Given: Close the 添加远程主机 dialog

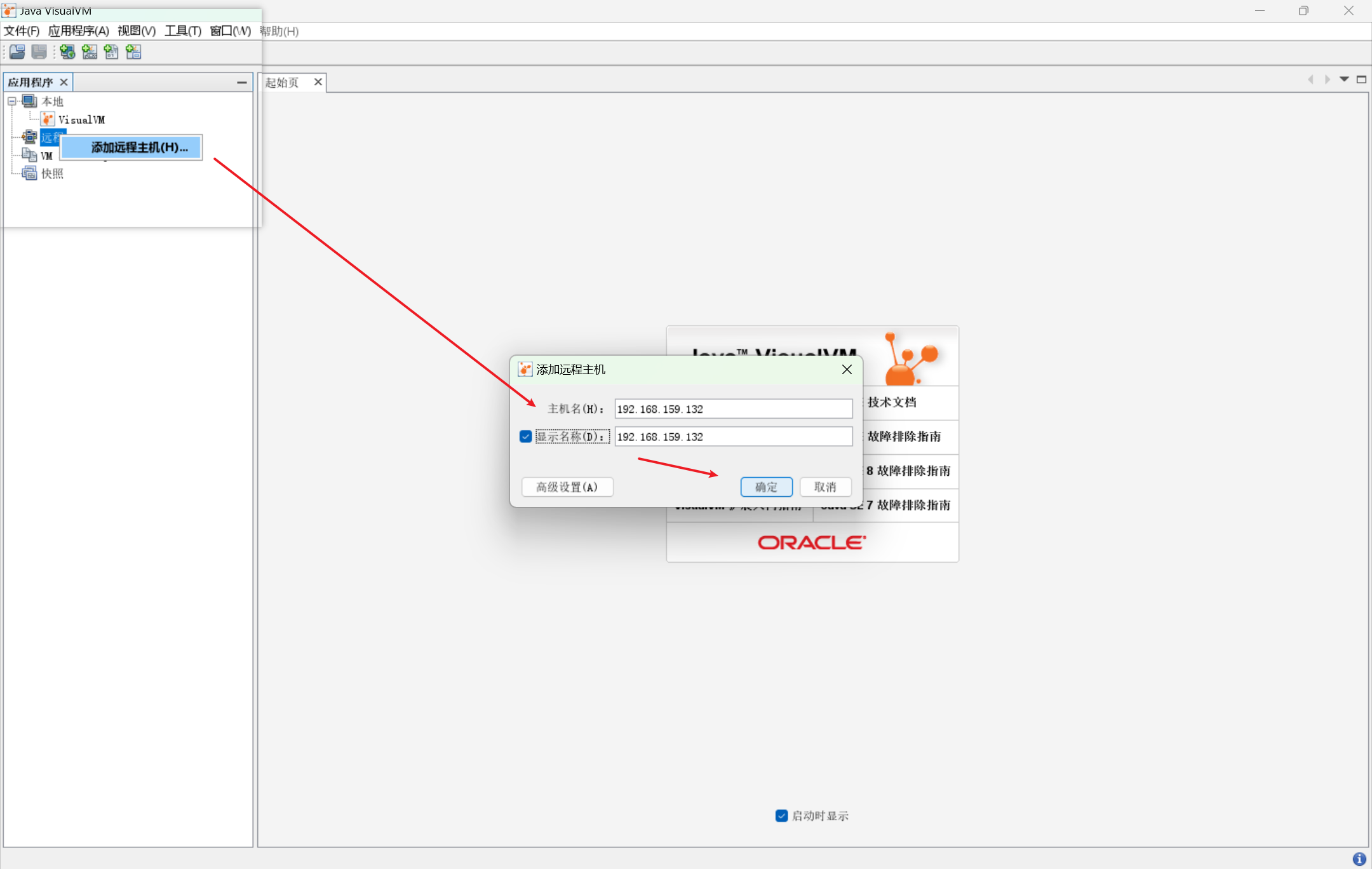Looking at the screenshot, I should pos(847,370).
